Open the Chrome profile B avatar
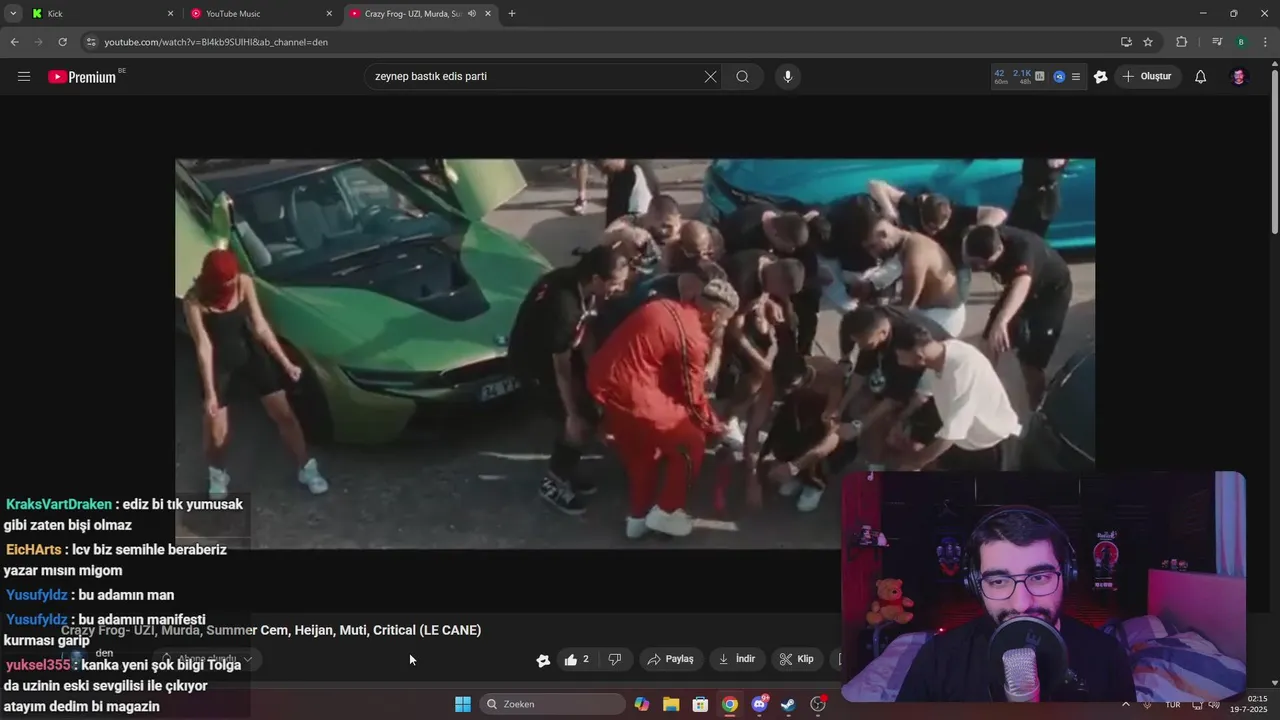 (1241, 42)
